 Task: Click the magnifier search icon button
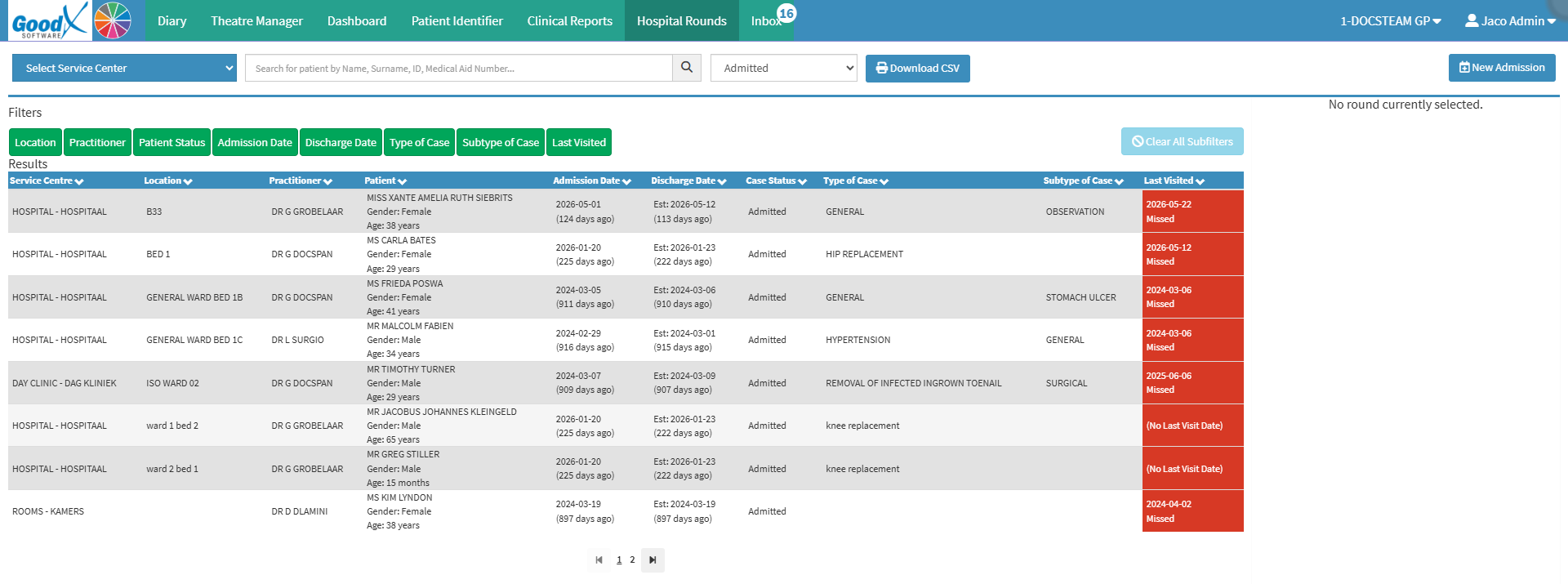tap(687, 68)
